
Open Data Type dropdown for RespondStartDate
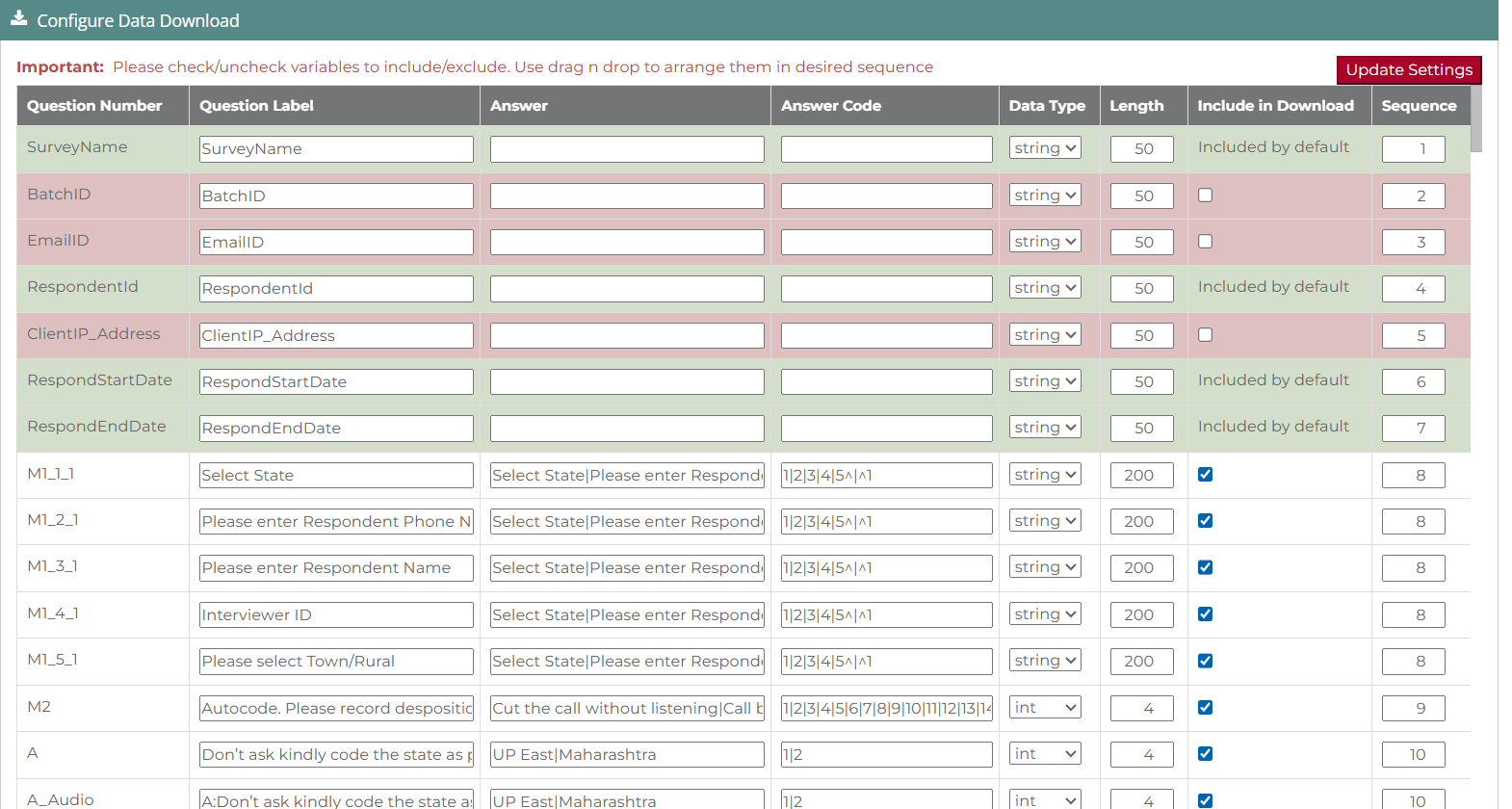pos(1045,381)
